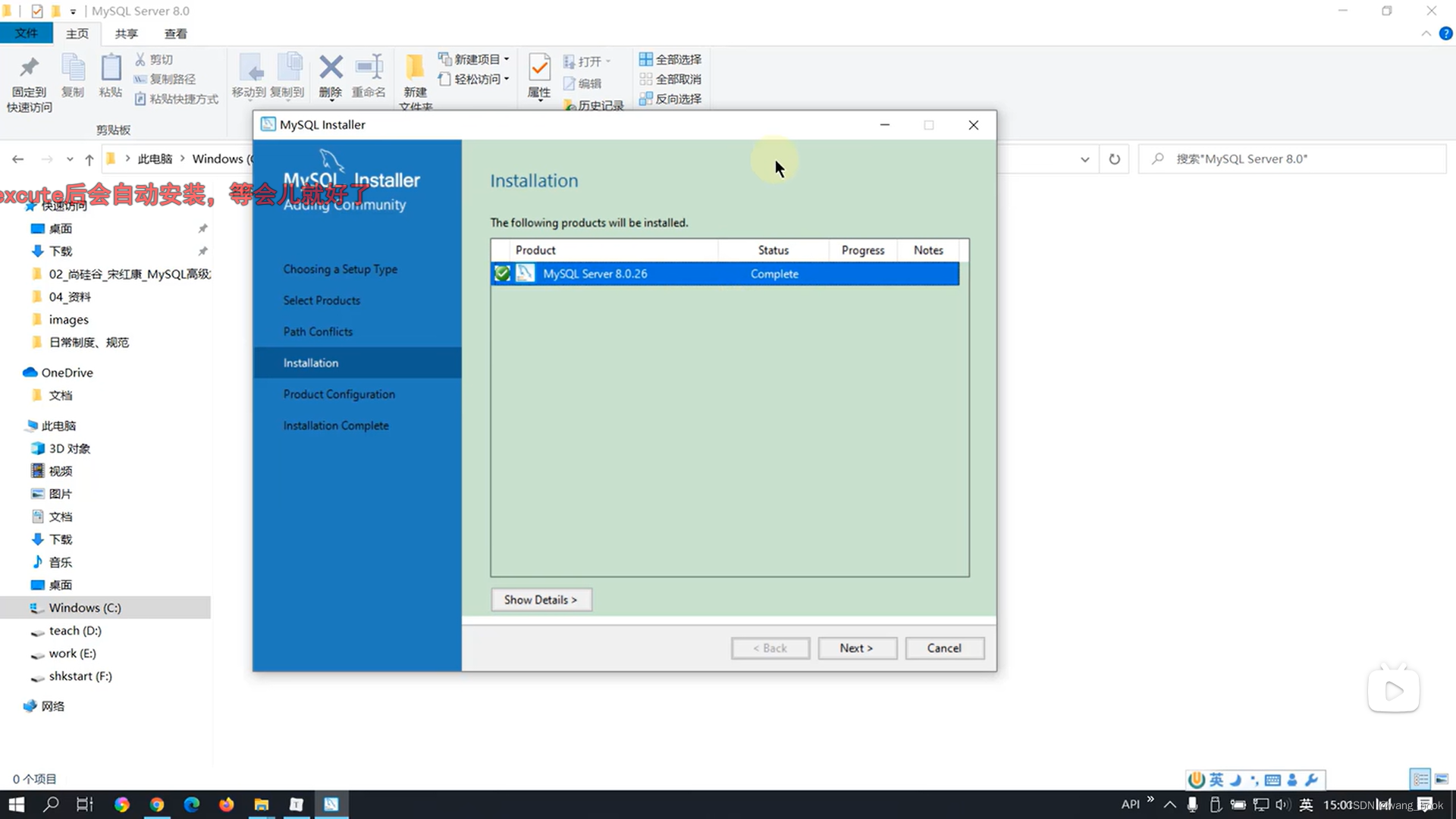Viewport: 1456px width, 819px height.
Task: Select the Select Products step
Action: (322, 300)
